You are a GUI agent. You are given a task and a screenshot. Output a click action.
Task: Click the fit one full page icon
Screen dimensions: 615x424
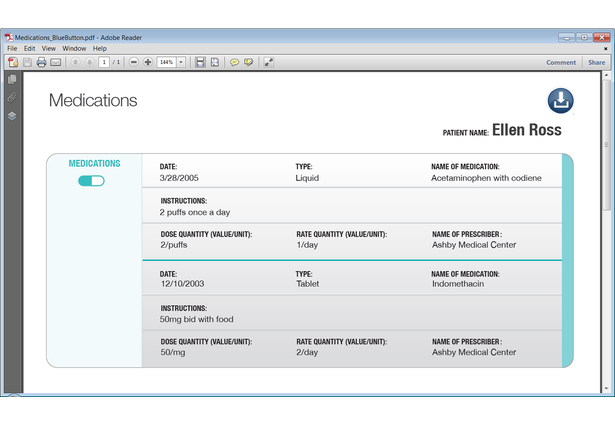point(215,62)
